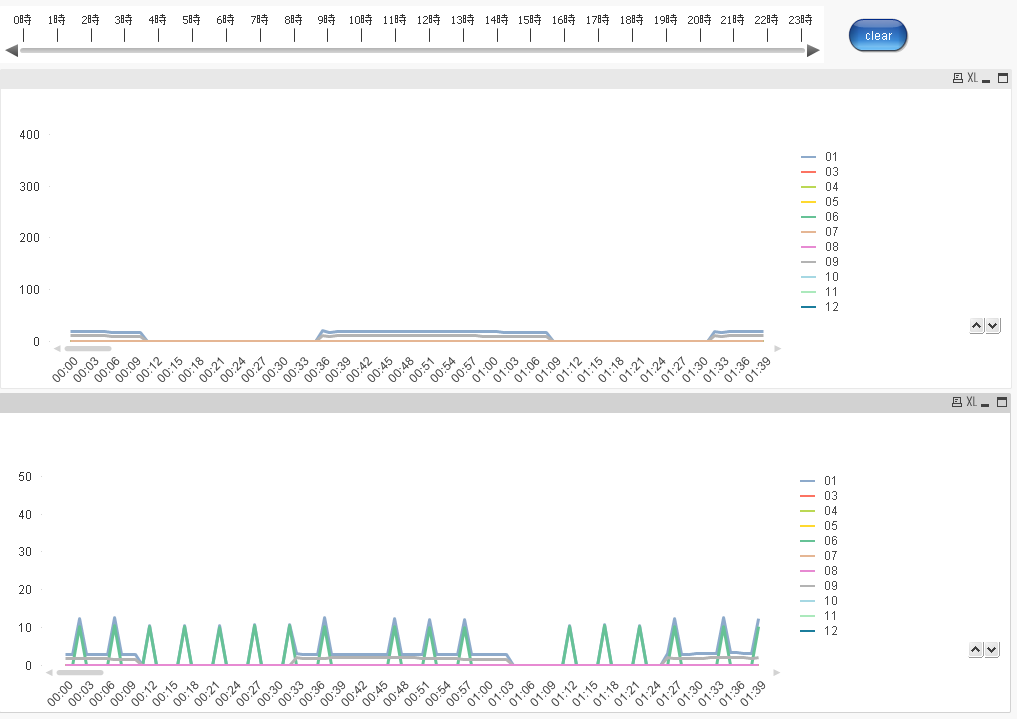The height and width of the screenshot is (719, 1017).
Task: Click right scroll arrow on upper chart x-axis
Action: 777,348
